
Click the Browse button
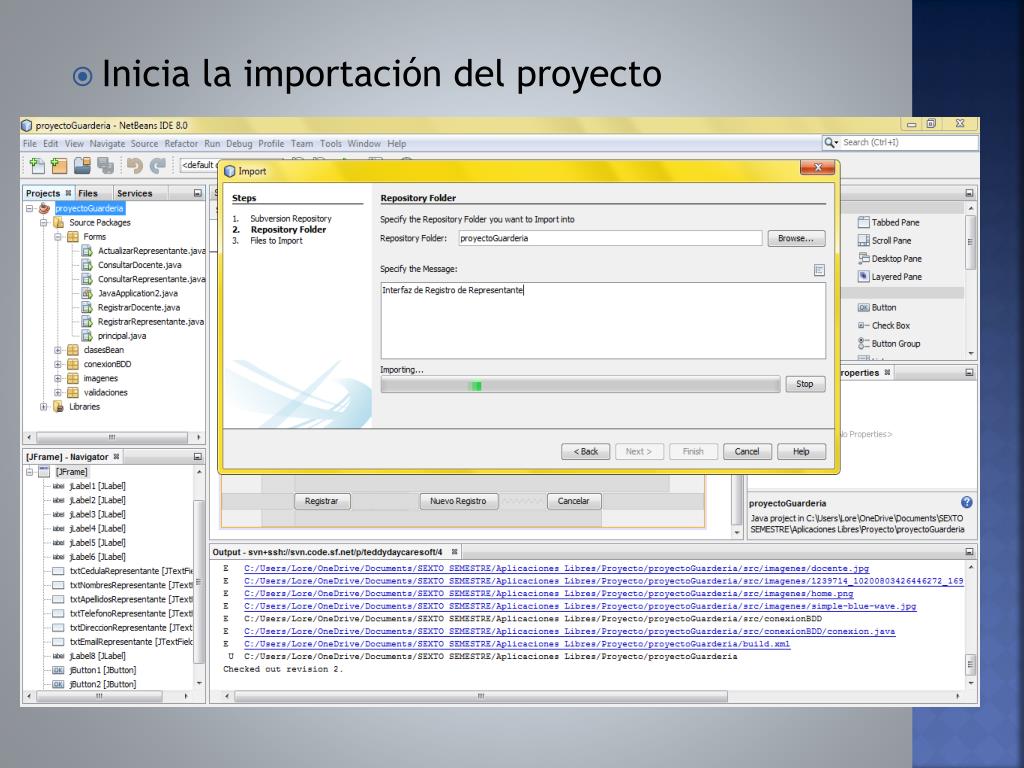tap(796, 238)
